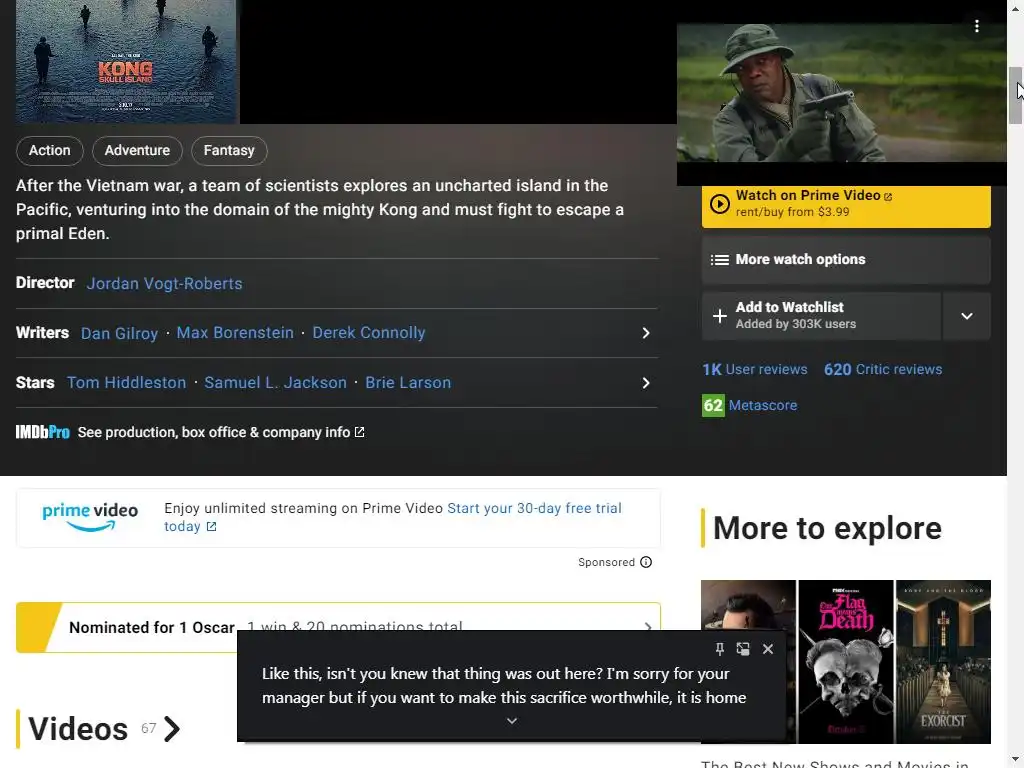Click the caption popup pop-out icon
The image size is (1024, 768).
point(743,648)
